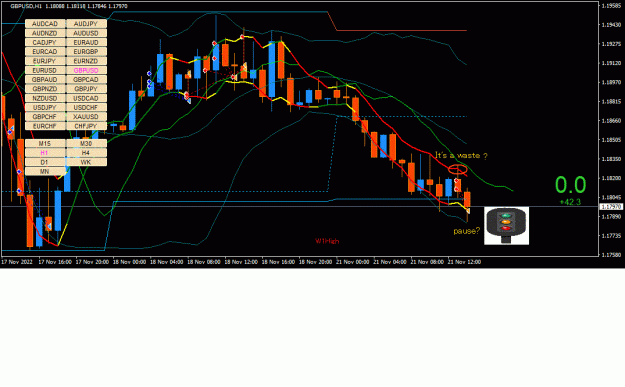
Task: Click the 1.19585 price scale value
Action: pos(611,6)
